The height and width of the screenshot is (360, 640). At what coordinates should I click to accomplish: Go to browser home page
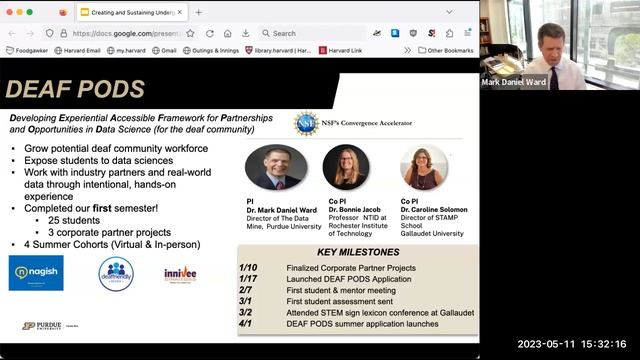[228, 33]
